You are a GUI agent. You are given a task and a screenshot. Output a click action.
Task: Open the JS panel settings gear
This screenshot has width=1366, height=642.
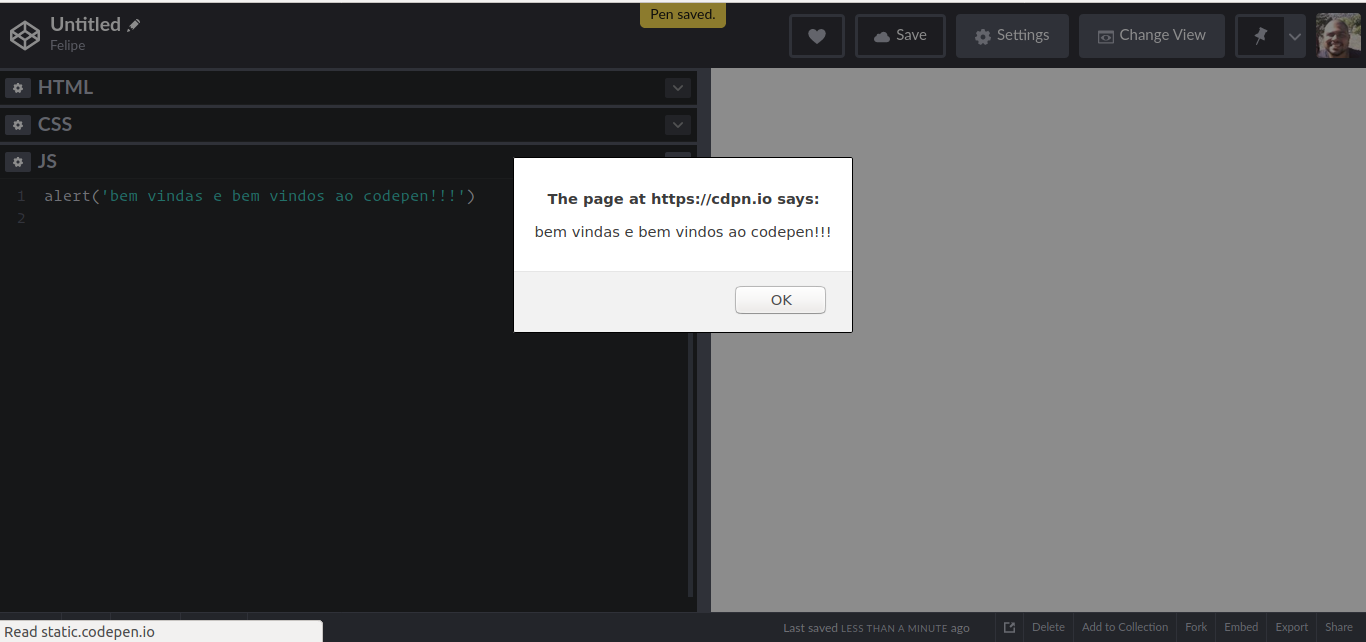click(18, 161)
